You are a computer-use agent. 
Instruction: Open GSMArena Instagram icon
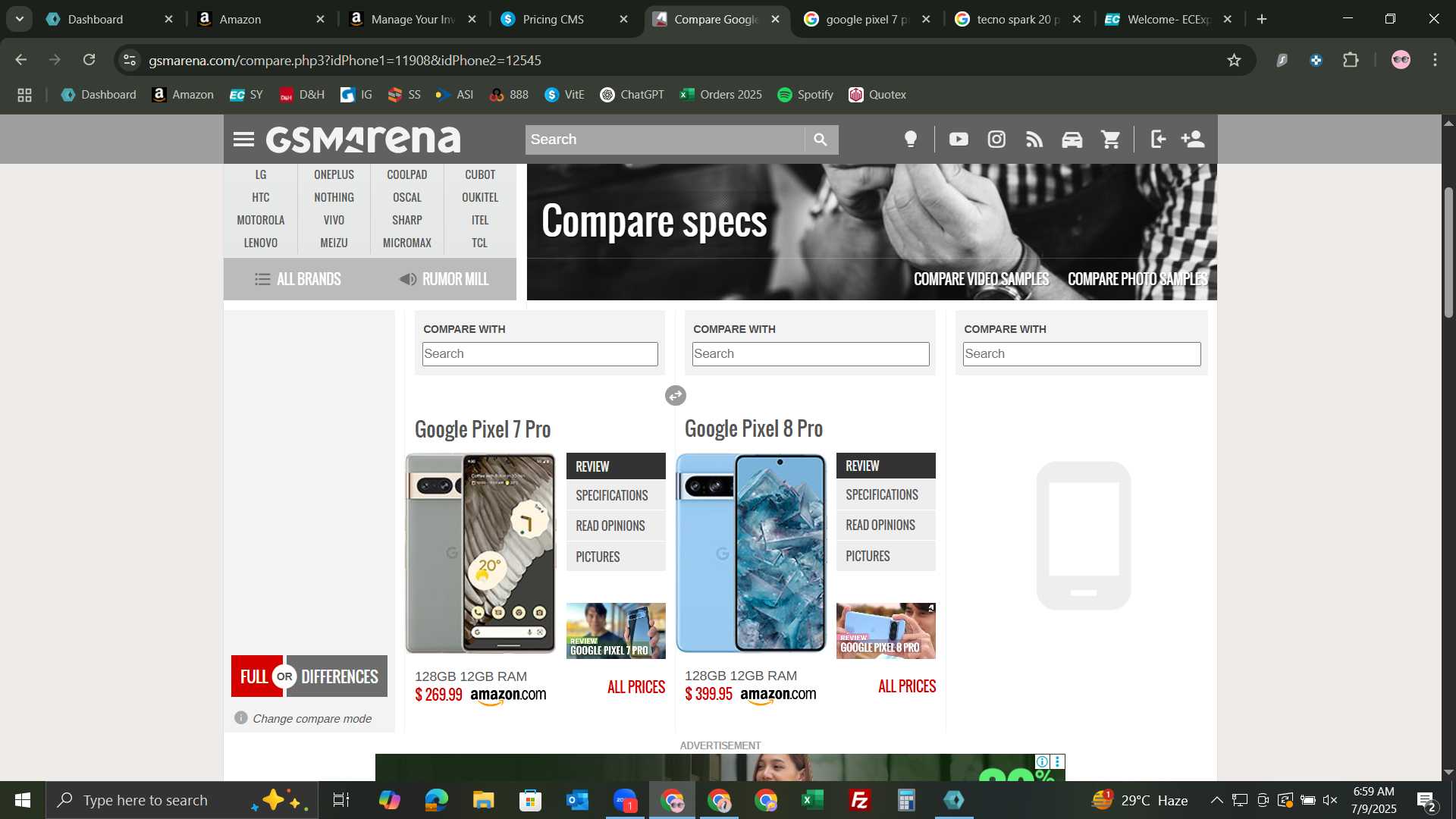tap(996, 140)
